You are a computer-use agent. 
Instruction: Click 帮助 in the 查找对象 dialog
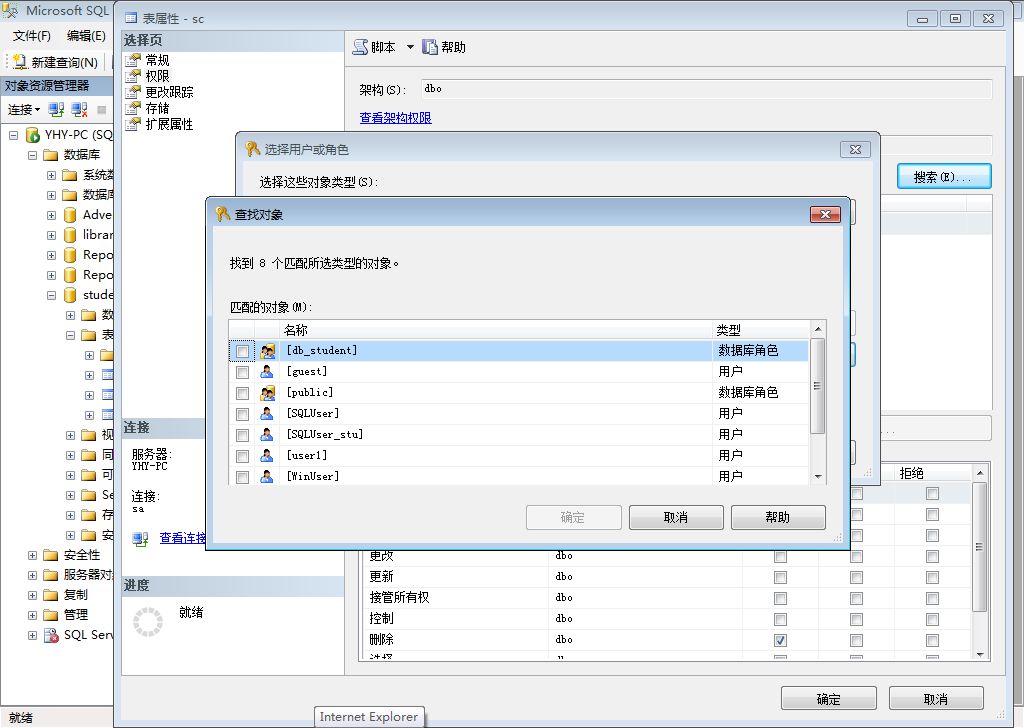pos(778,517)
